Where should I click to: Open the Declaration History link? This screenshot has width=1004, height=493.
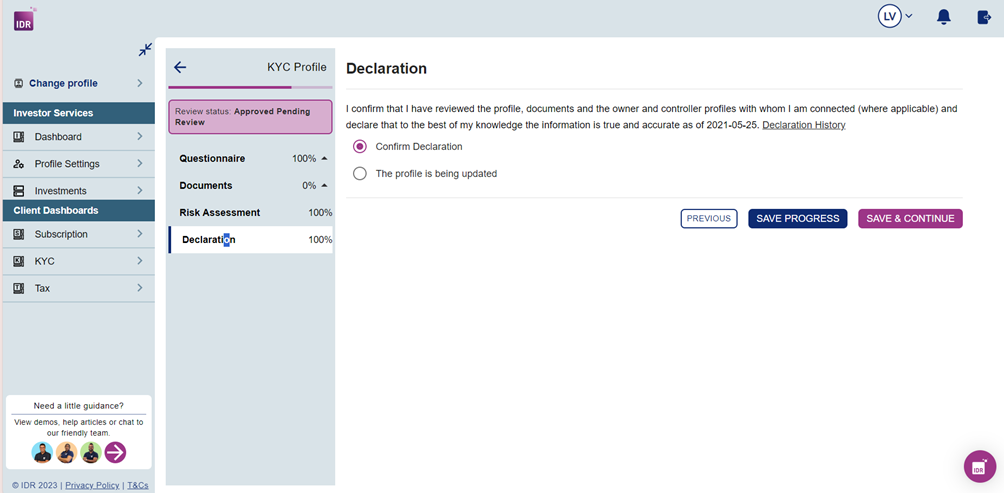pyautogui.click(x=803, y=125)
